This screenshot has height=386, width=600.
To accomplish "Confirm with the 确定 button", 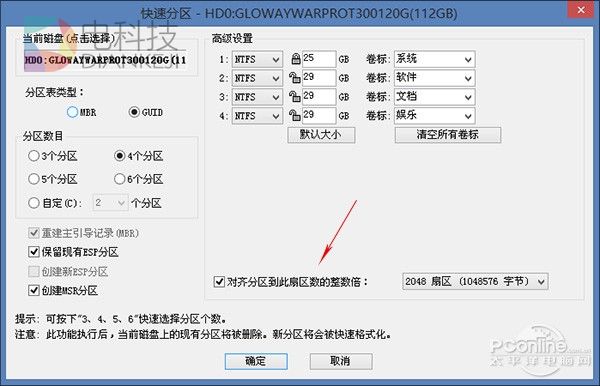I will tap(256, 361).
